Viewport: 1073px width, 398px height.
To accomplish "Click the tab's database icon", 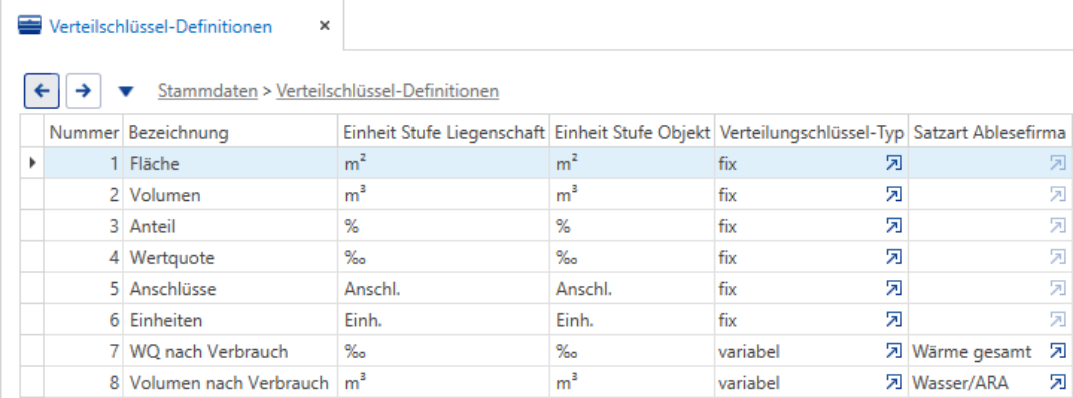I will 29,26.
